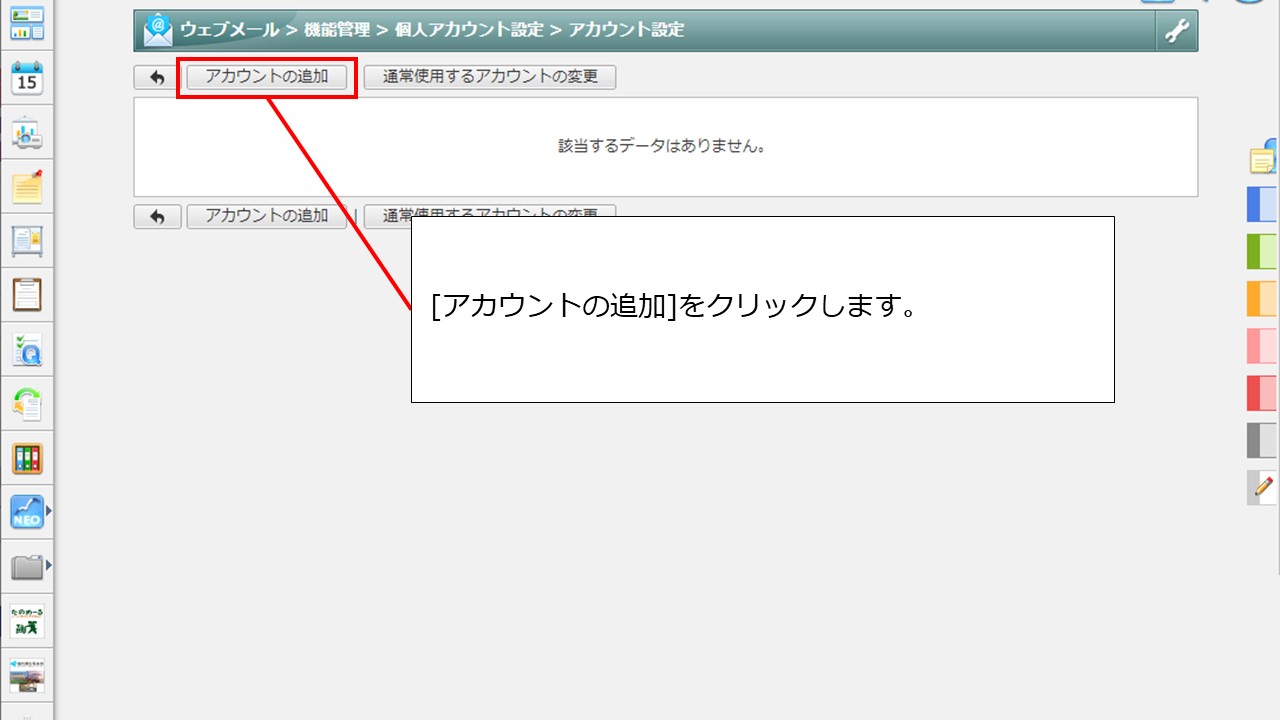Click the top 通常使用するアカウントの変更 button
Viewport: 1280px width, 720px height.
490,77
